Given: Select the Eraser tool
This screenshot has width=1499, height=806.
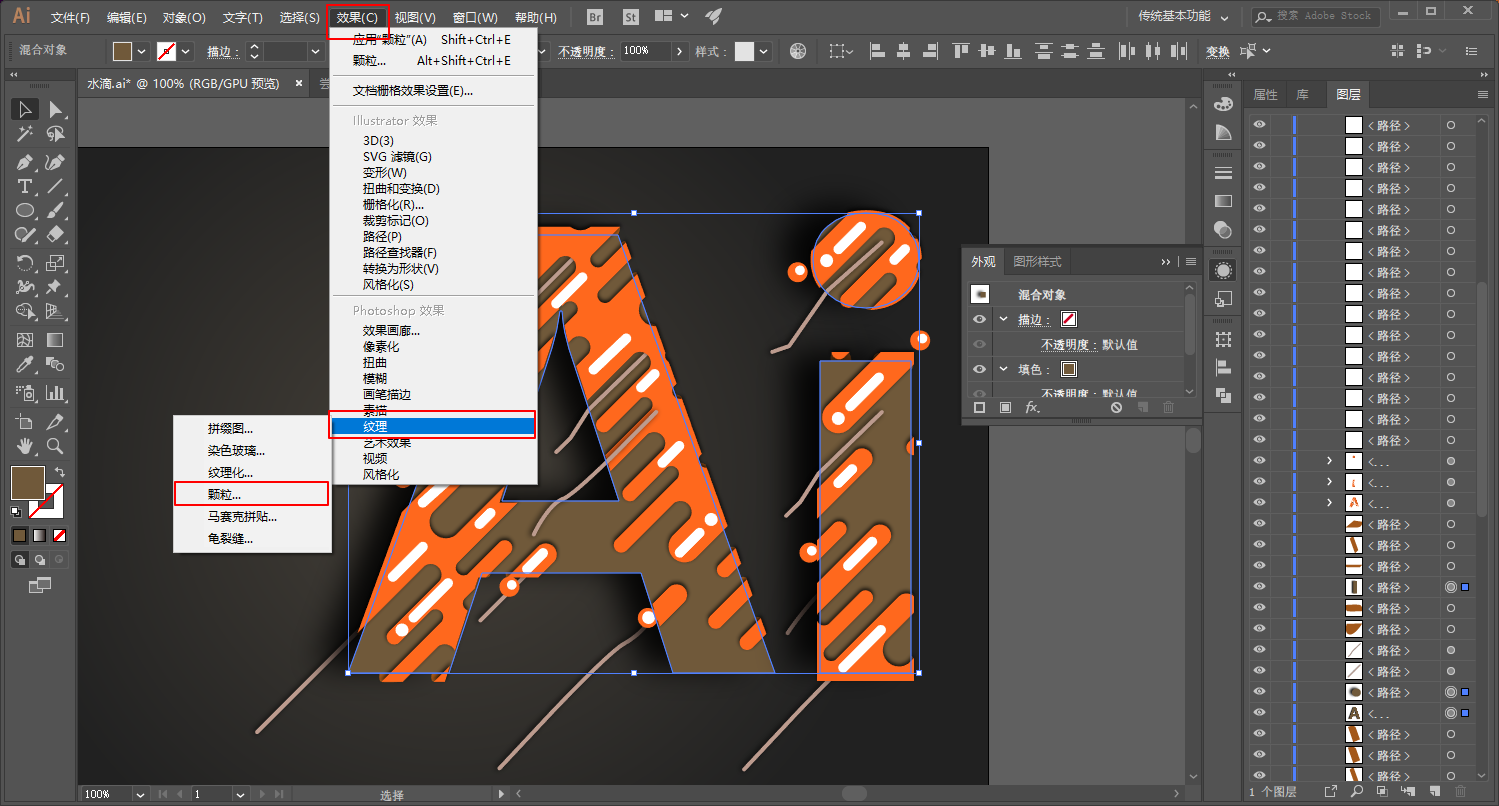Looking at the screenshot, I should point(56,235).
